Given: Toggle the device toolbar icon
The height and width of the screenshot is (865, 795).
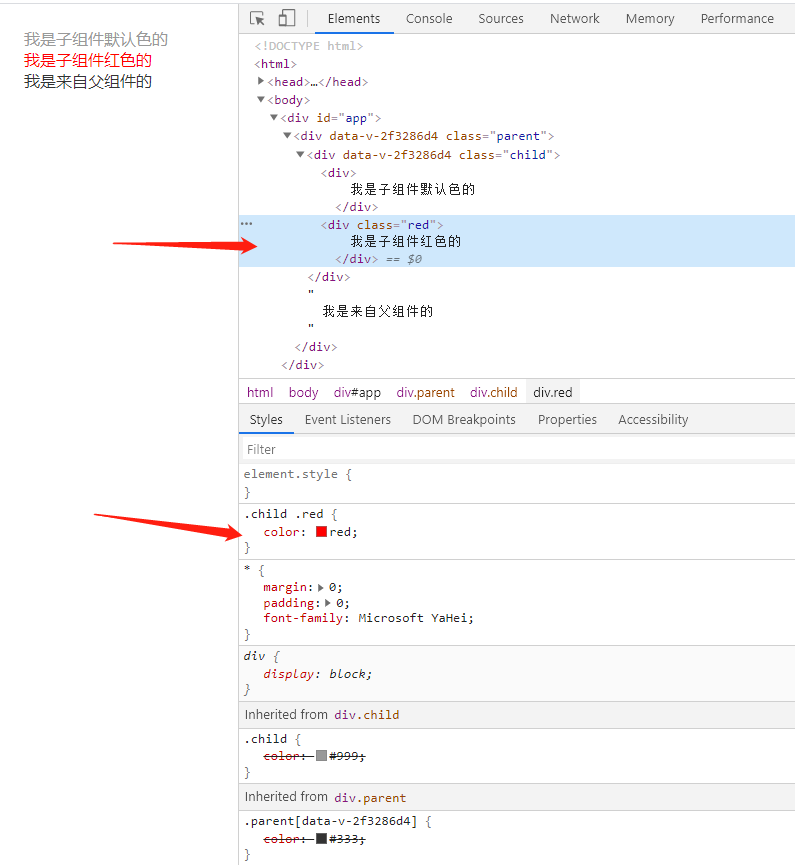Looking at the screenshot, I should pos(287,18).
